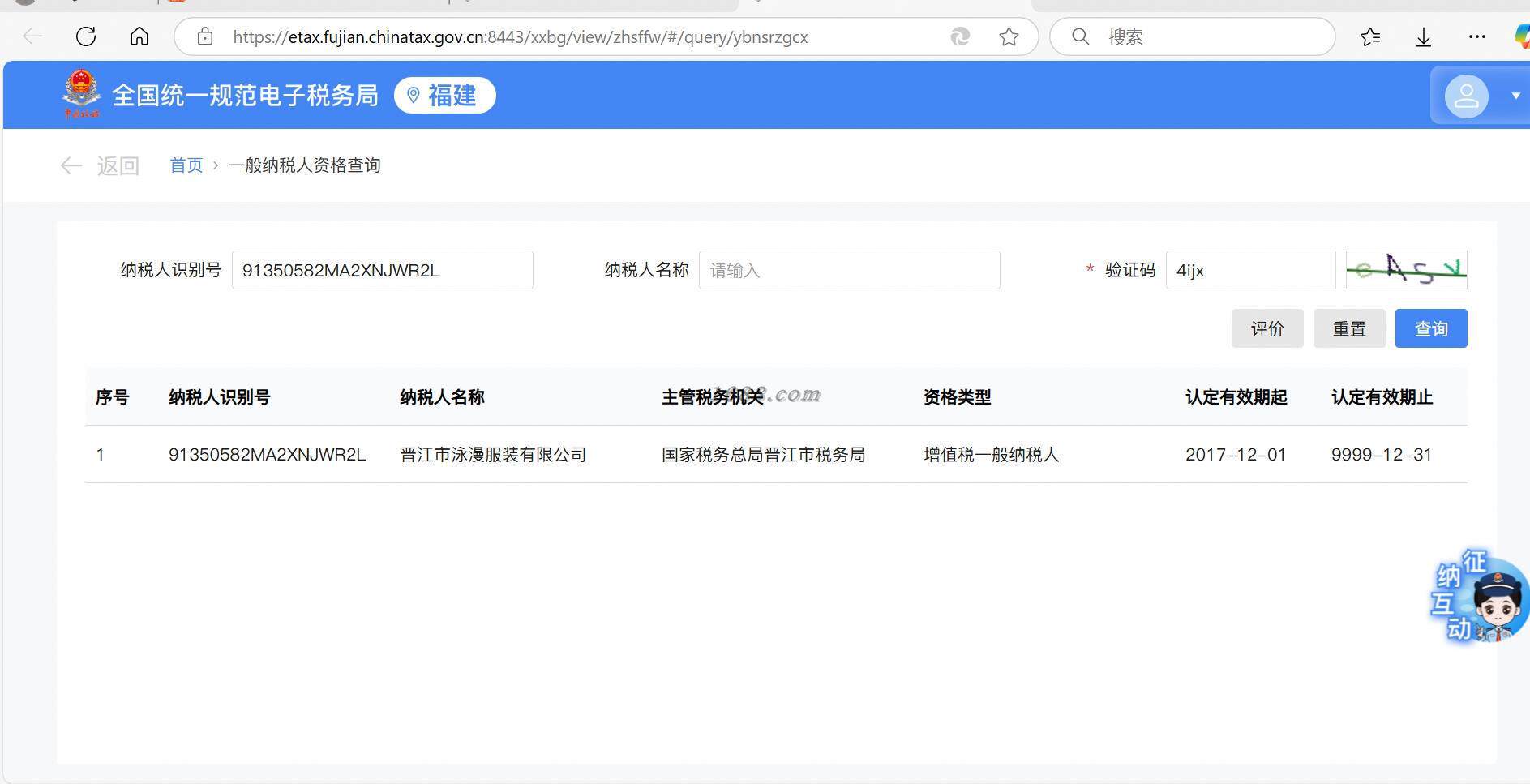
Task: Refresh the captcha image
Action: click(x=1406, y=270)
